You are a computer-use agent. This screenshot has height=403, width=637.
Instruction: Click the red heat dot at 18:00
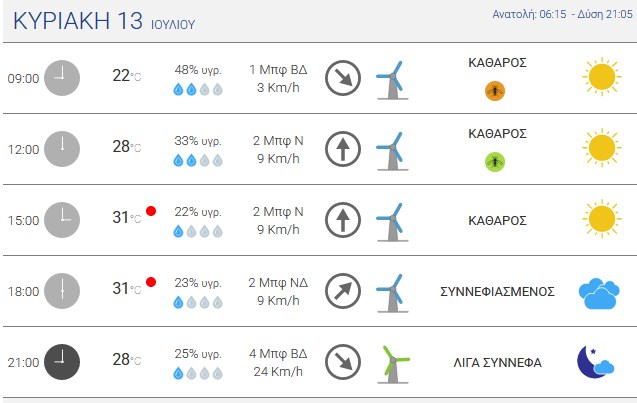[x=151, y=282]
